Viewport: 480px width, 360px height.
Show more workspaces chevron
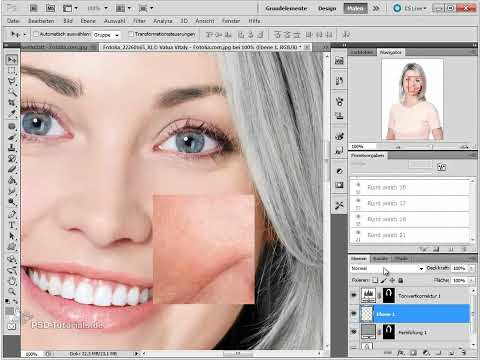[376, 8]
